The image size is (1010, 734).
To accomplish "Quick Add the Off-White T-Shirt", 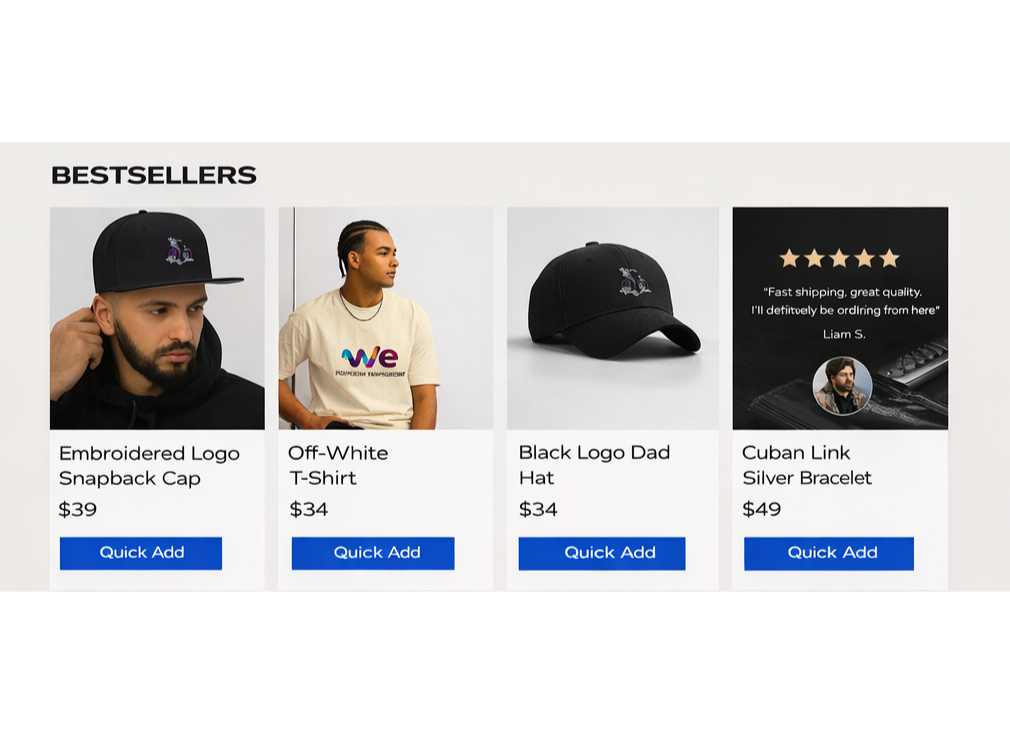I will [373, 553].
